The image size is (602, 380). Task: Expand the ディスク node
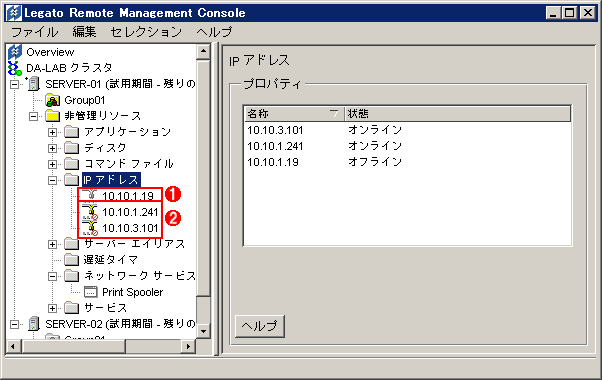pos(53,148)
